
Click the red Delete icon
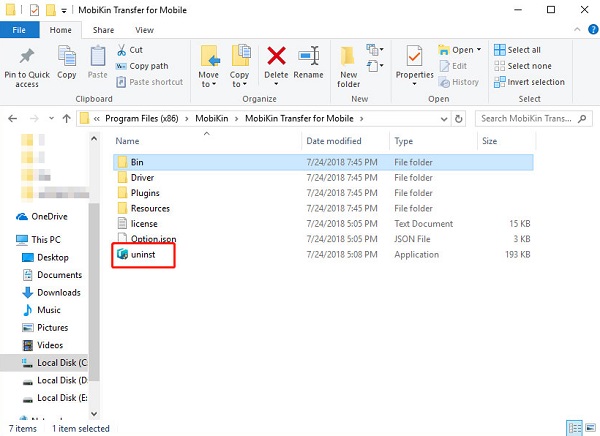(x=276, y=56)
